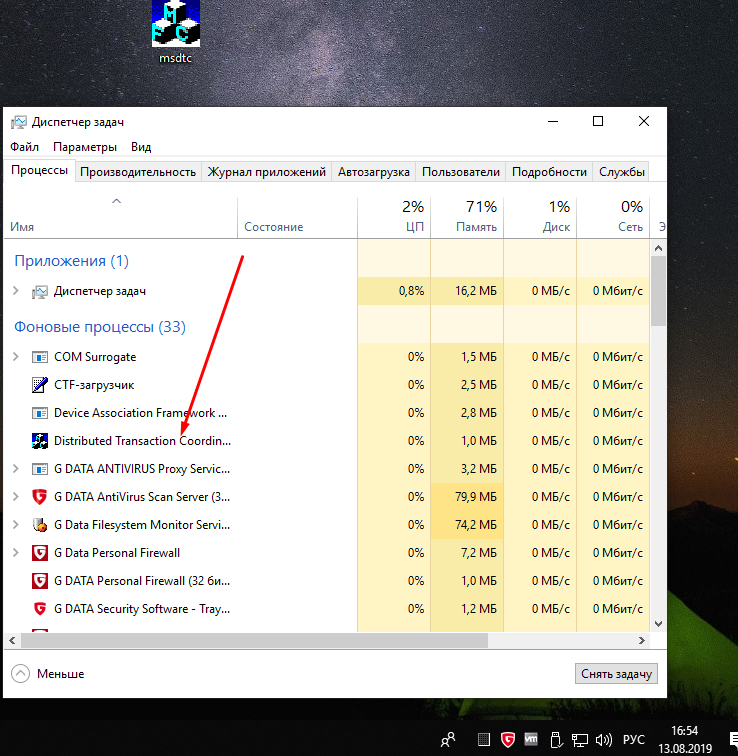Click G DATA ANTIVIRUS Proxy Service icon
Viewport: 738px width, 756px height.
tap(40, 469)
